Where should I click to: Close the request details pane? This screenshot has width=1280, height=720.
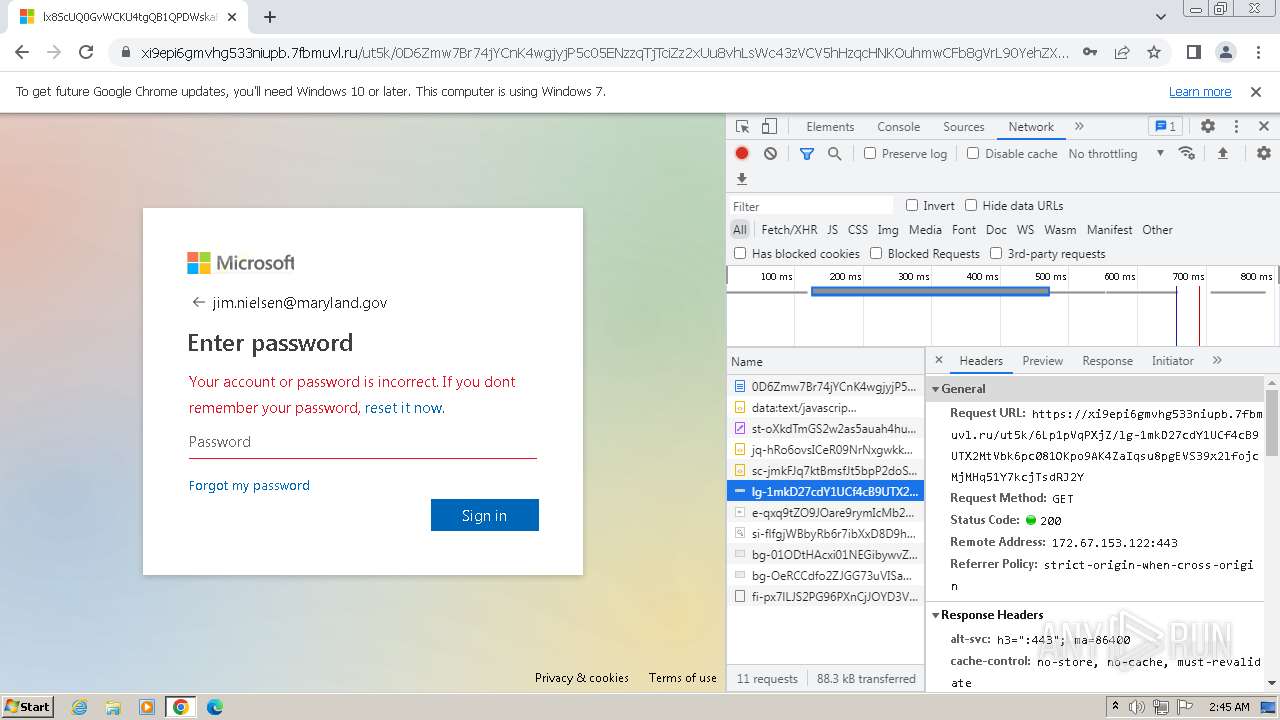(x=939, y=360)
